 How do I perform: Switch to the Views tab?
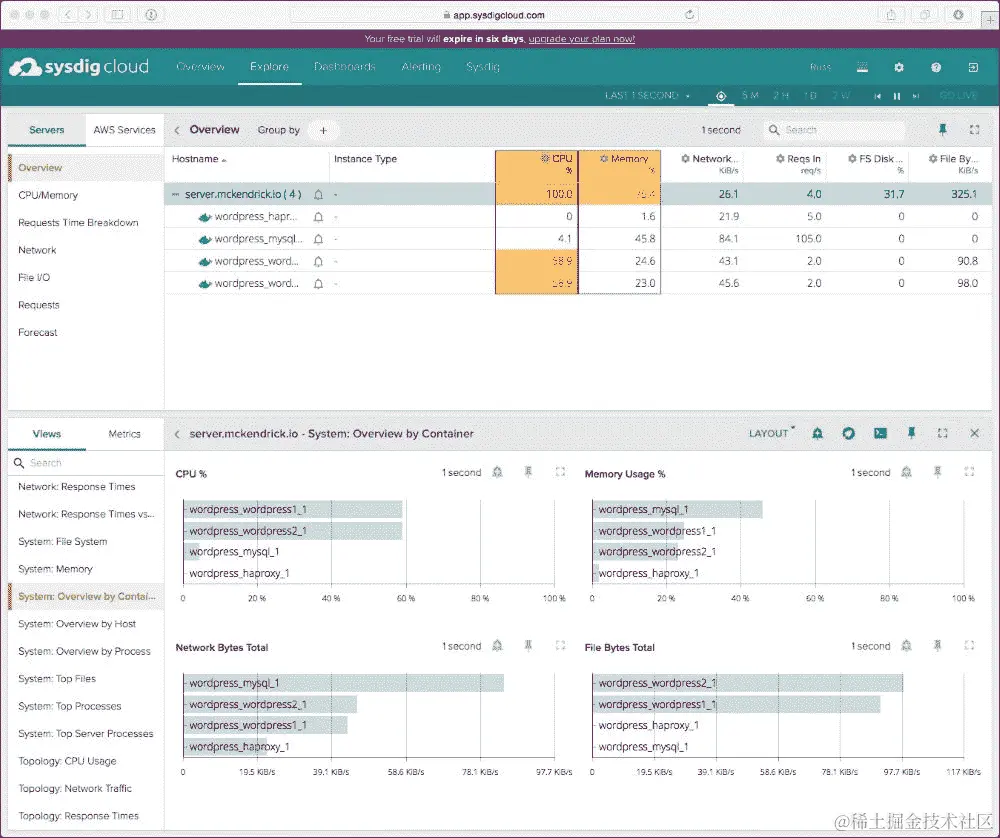tap(47, 434)
